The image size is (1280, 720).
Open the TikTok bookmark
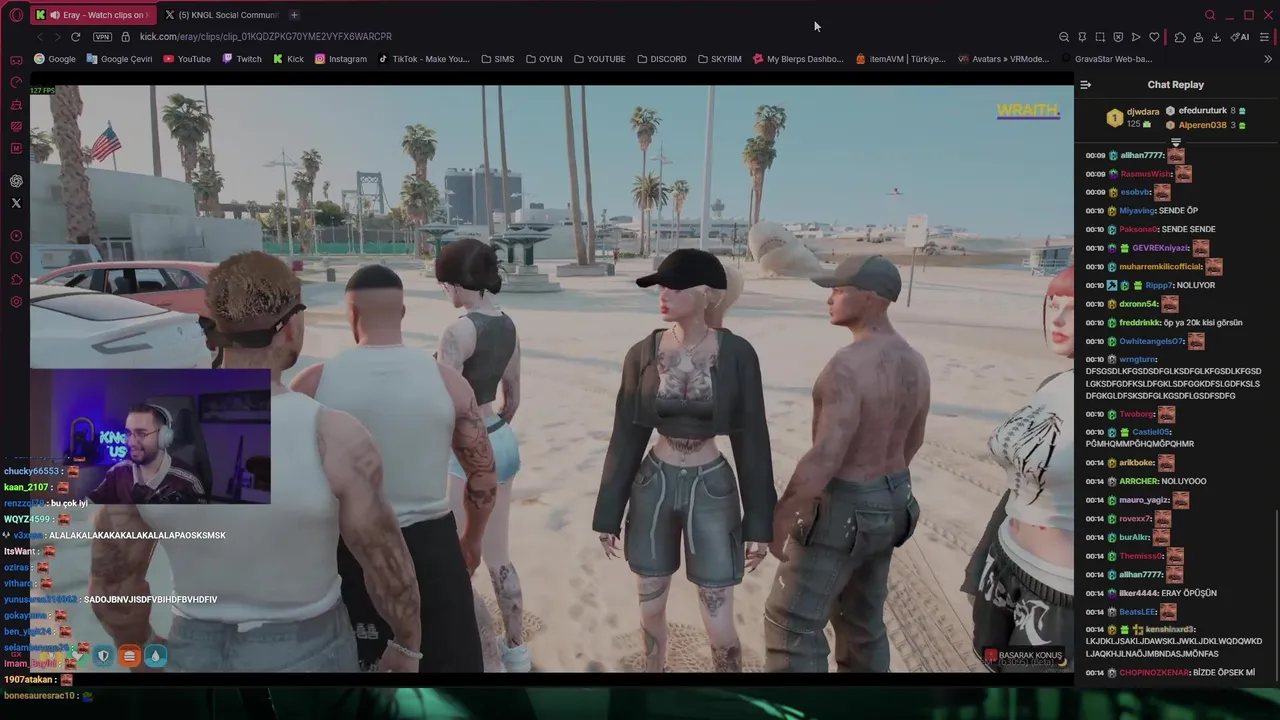(x=424, y=59)
